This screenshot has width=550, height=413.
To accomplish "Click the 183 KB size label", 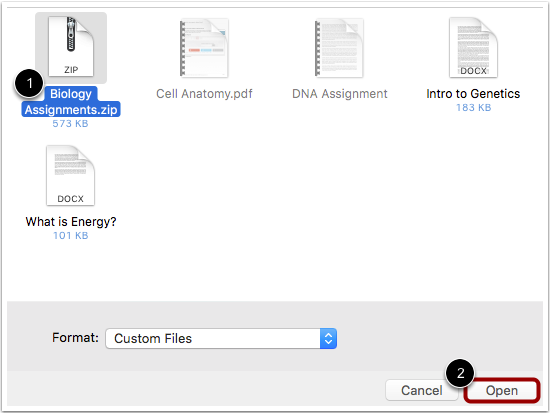I will (473, 107).
